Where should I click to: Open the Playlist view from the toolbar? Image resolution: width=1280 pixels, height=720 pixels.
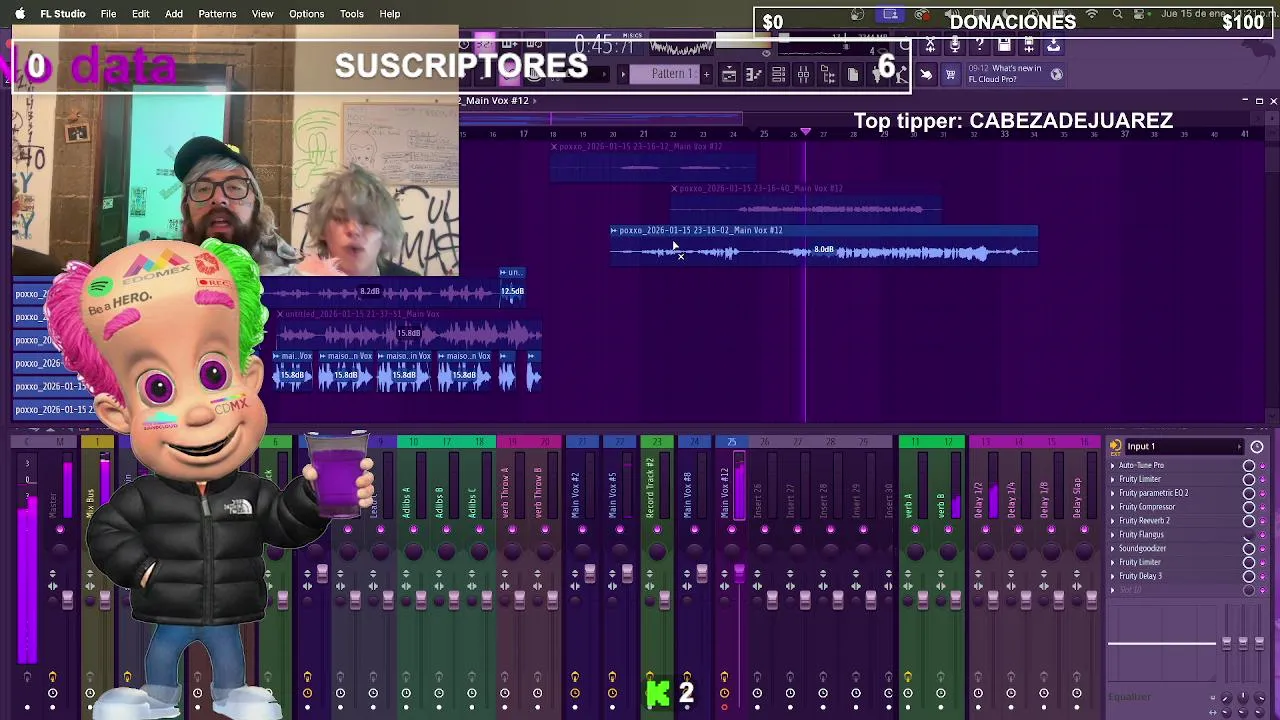click(x=729, y=75)
